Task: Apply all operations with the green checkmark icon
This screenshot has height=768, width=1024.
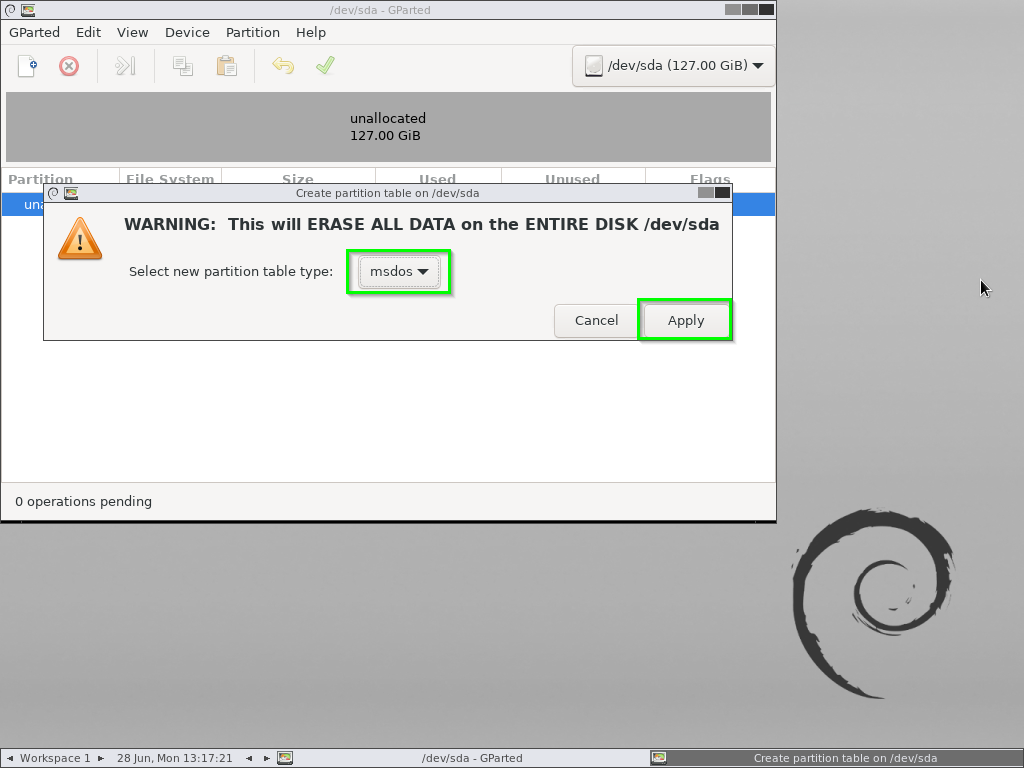Action: (325, 66)
